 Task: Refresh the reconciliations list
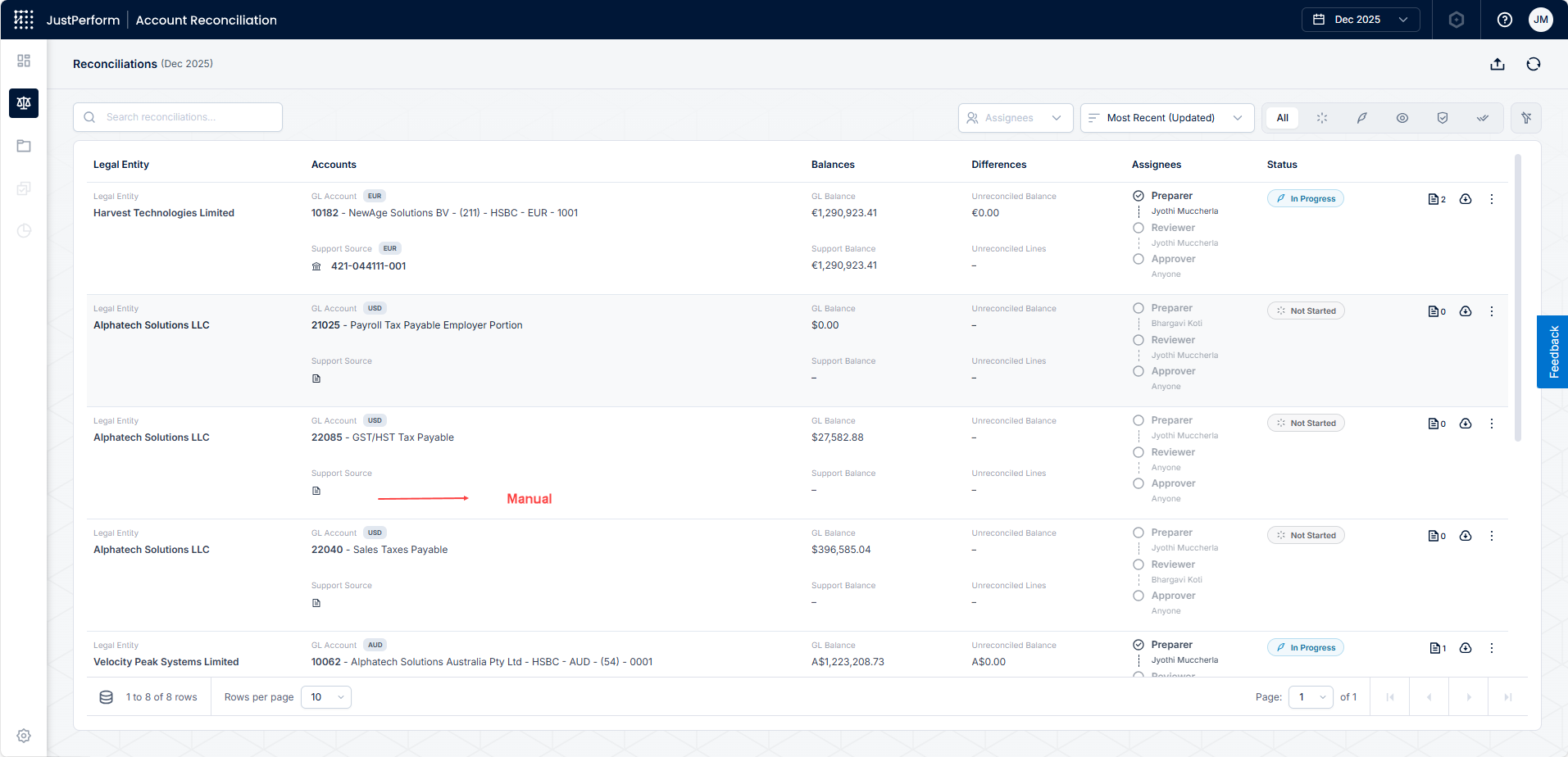pos(1534,64)
